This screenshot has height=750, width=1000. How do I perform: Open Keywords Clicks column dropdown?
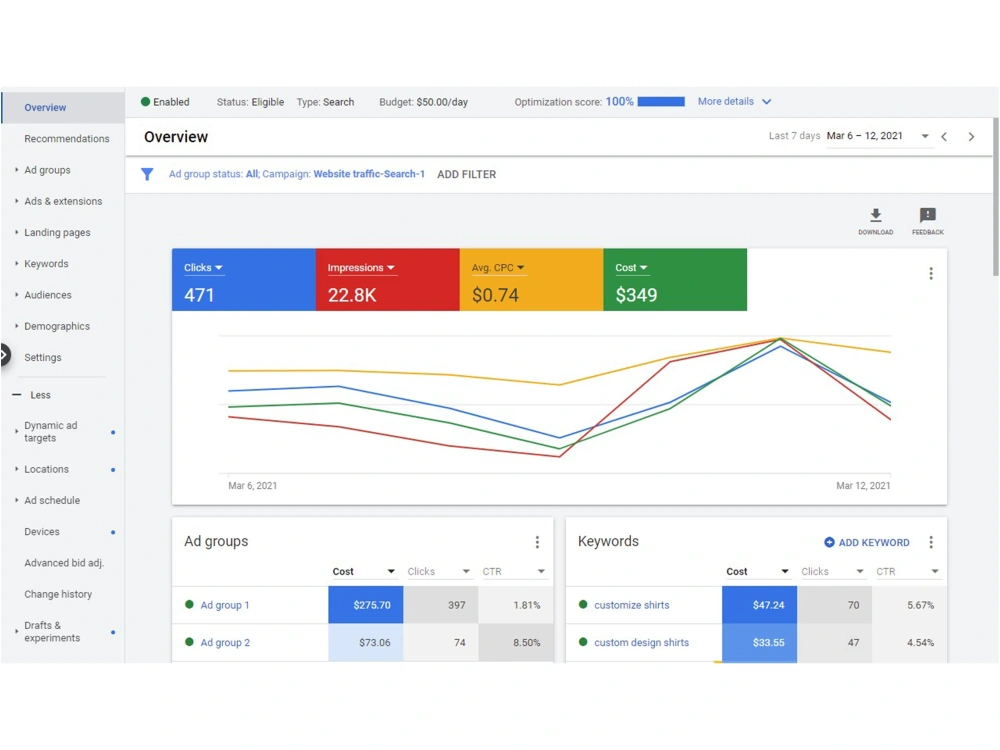(x=860, y=571)
